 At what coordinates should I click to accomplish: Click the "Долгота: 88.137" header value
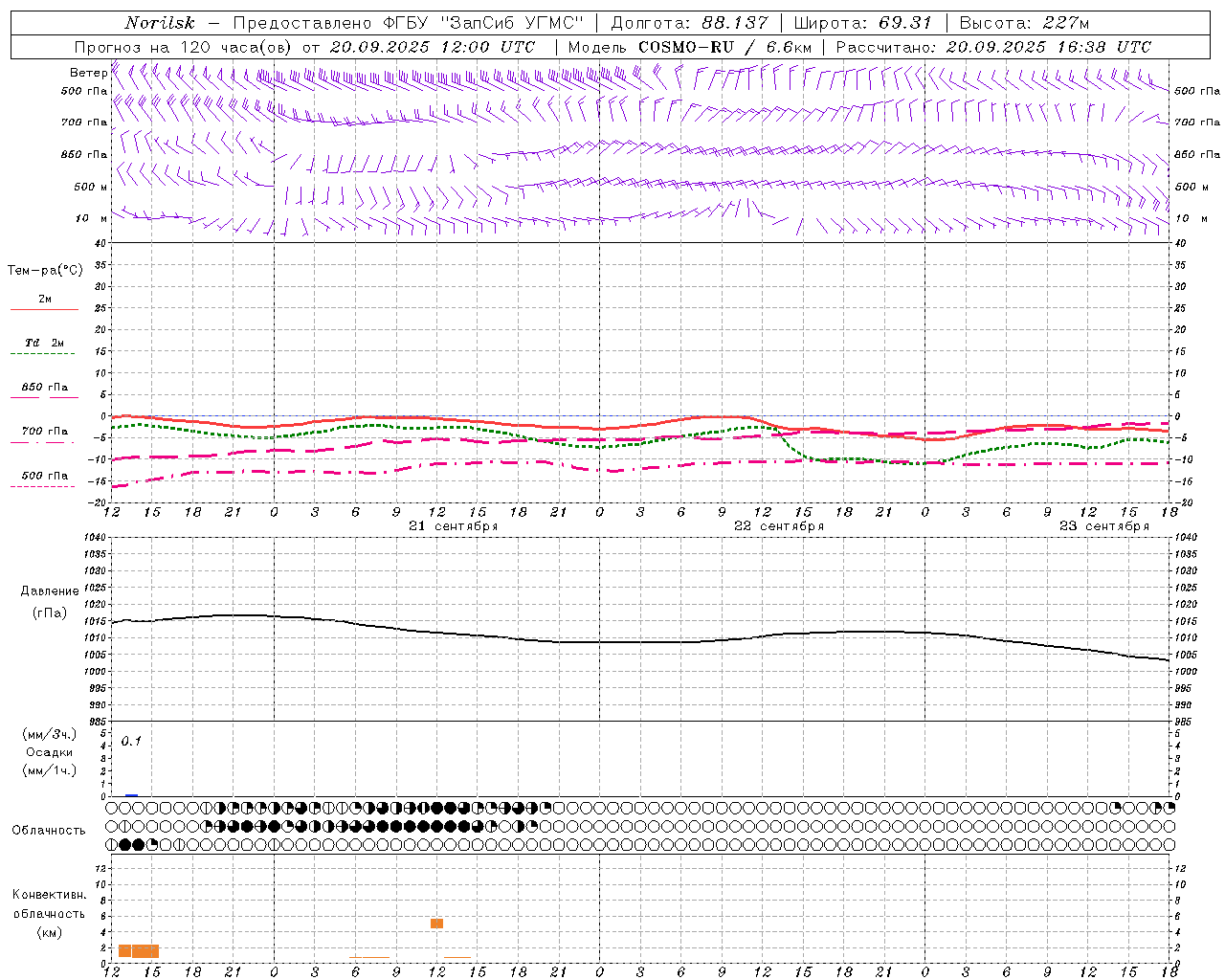(689, 23)
